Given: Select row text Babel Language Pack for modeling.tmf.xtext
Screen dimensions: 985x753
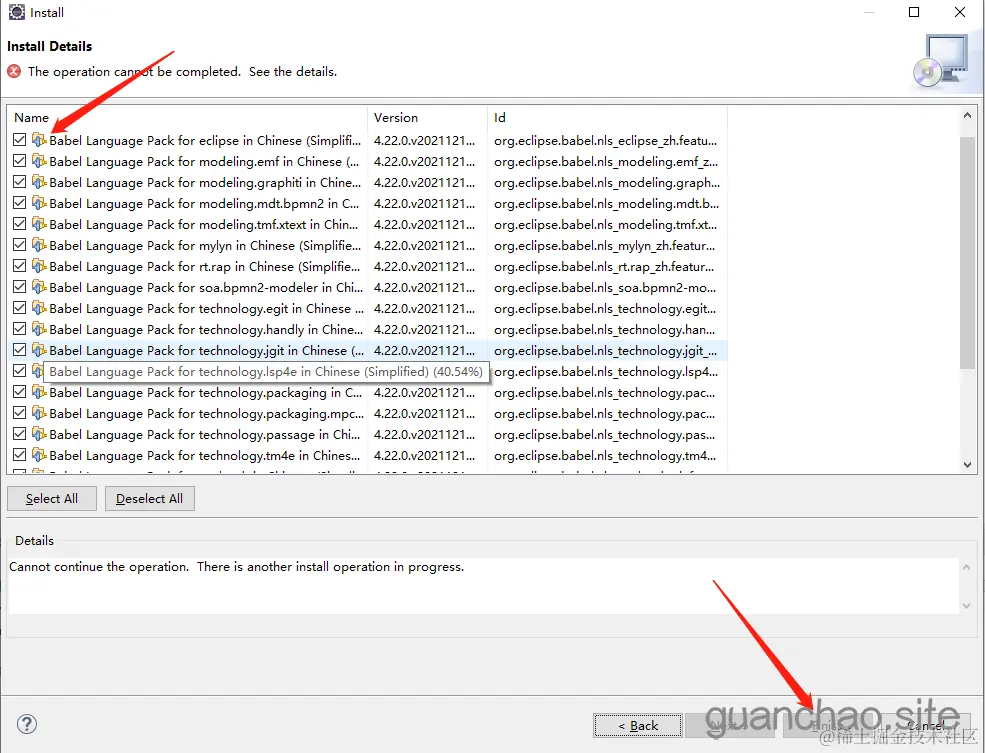Looking at the screenshot, I should click(x=204, y=224).
